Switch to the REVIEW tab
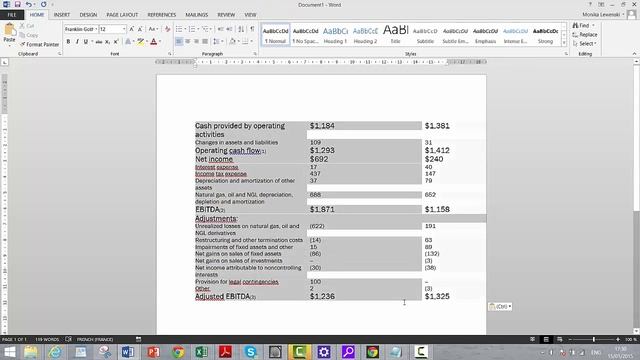This screenshot has height=360, width=640. pyautogui.click(x=226, y=15)
